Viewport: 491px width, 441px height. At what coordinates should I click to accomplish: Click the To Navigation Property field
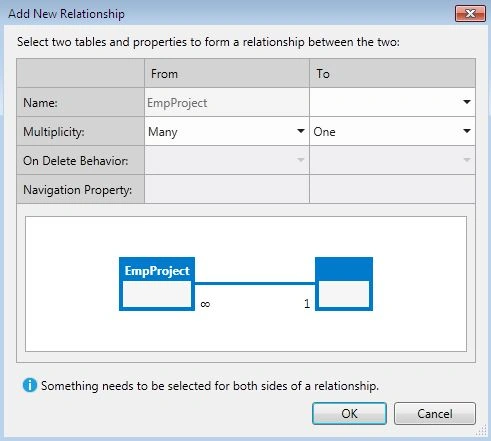click(x=392, y=189)
